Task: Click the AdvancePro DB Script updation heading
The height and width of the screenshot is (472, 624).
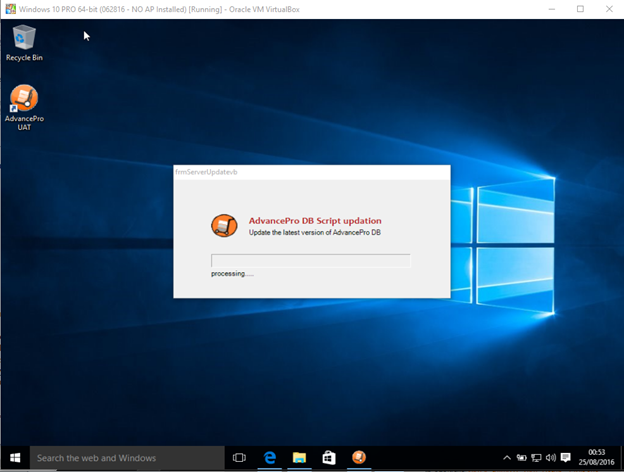Action: pyautogui.click(x=314, y=220)
